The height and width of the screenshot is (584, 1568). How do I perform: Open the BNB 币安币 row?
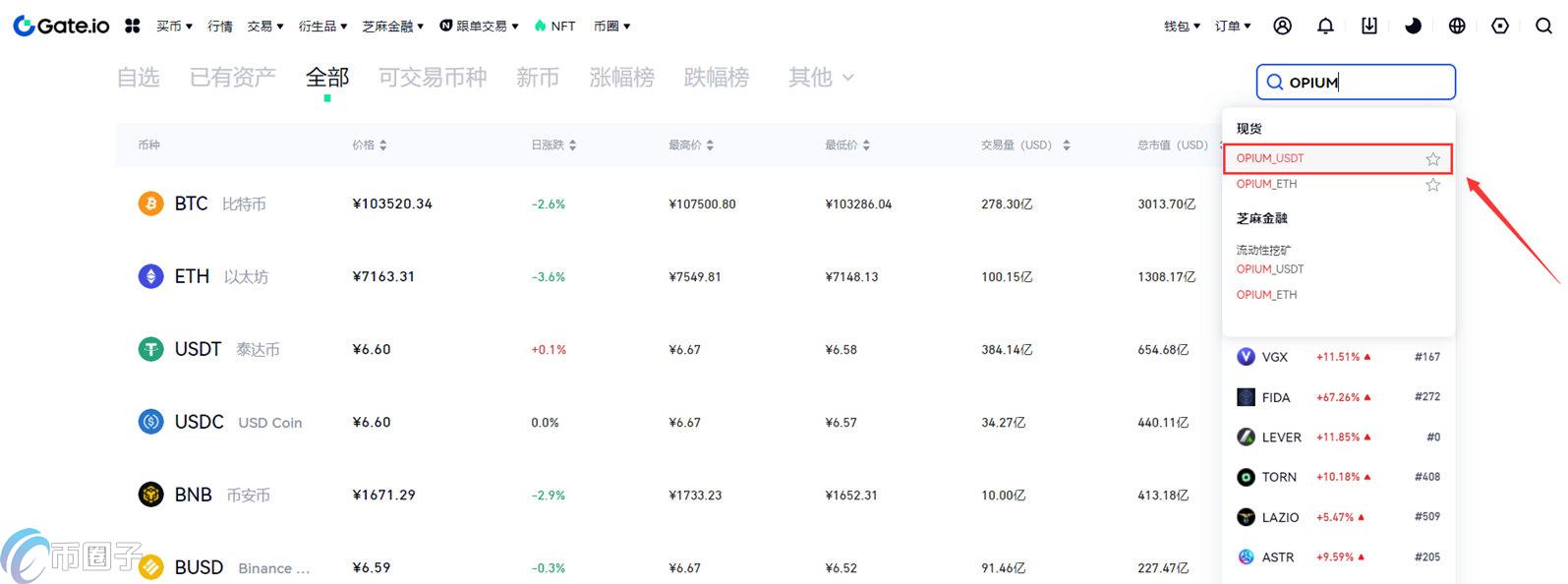pyautogui.click(x=667, y=495)
